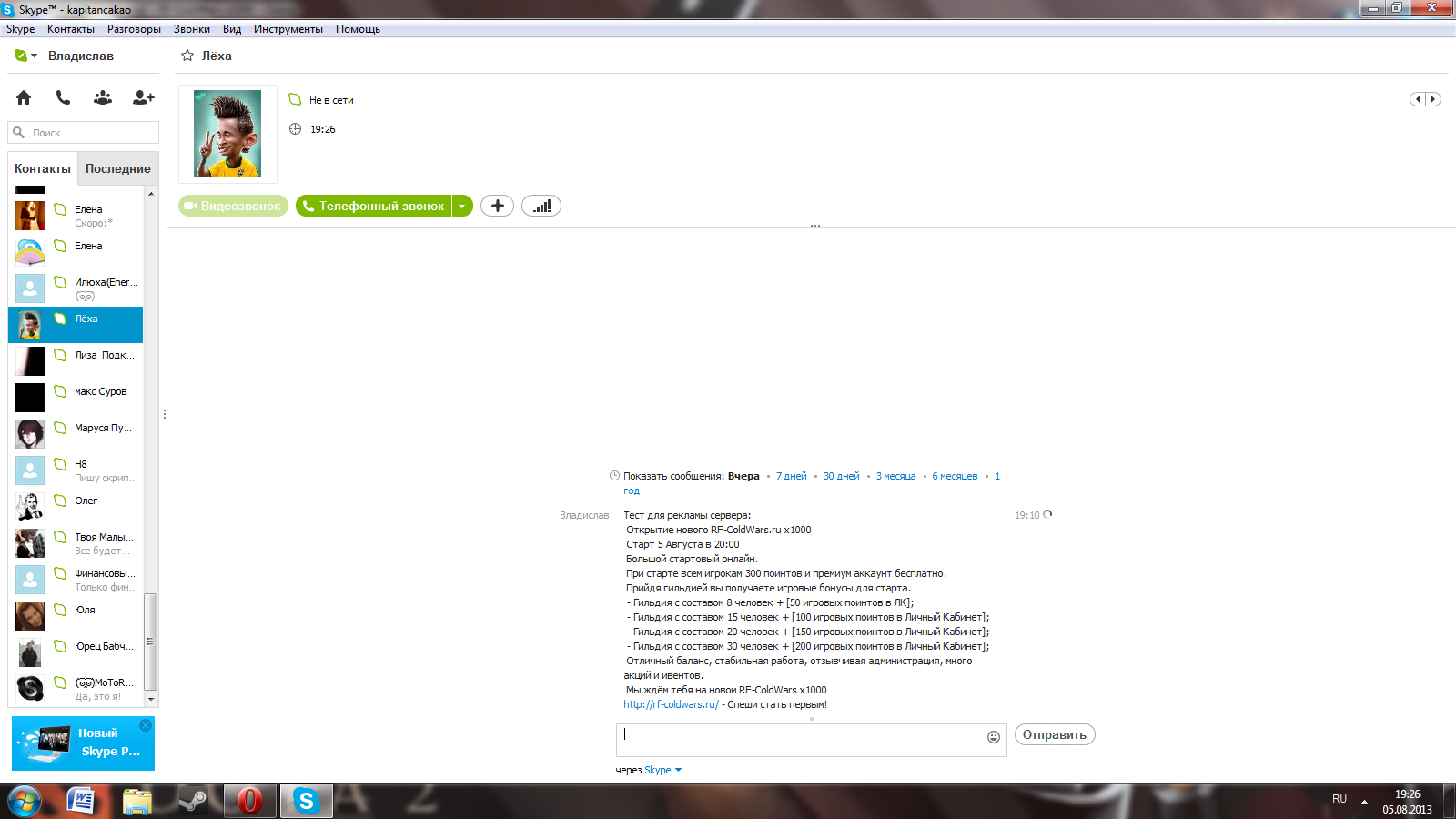Screen dimensions: 1456x819
Task: Show messages from 3 месяца
Action: [896, 476]
